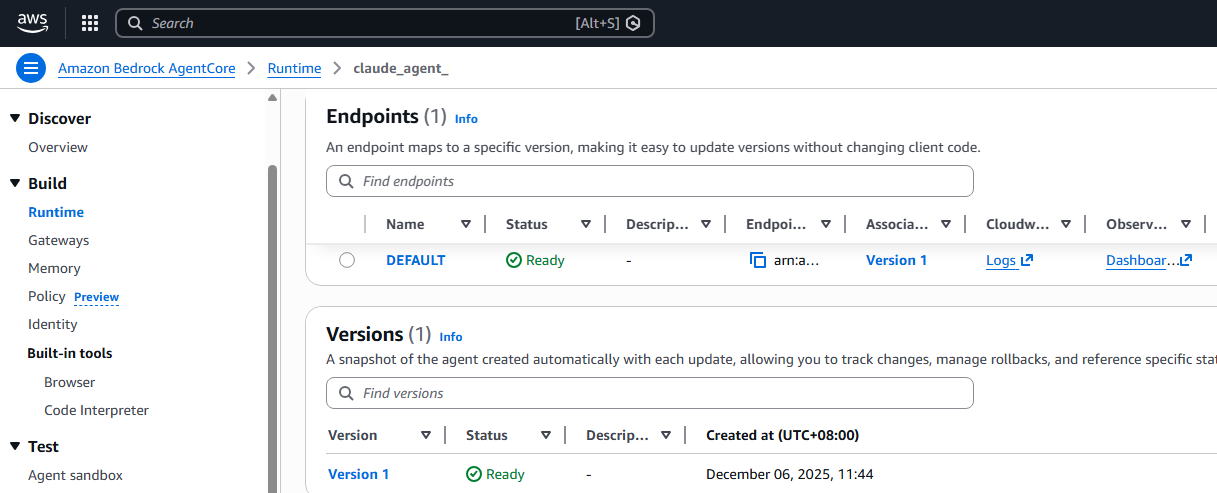Open the CloudWatch Logs external link
Image resolution: width=1217 pixels, height=493 pixels.
1008,260
